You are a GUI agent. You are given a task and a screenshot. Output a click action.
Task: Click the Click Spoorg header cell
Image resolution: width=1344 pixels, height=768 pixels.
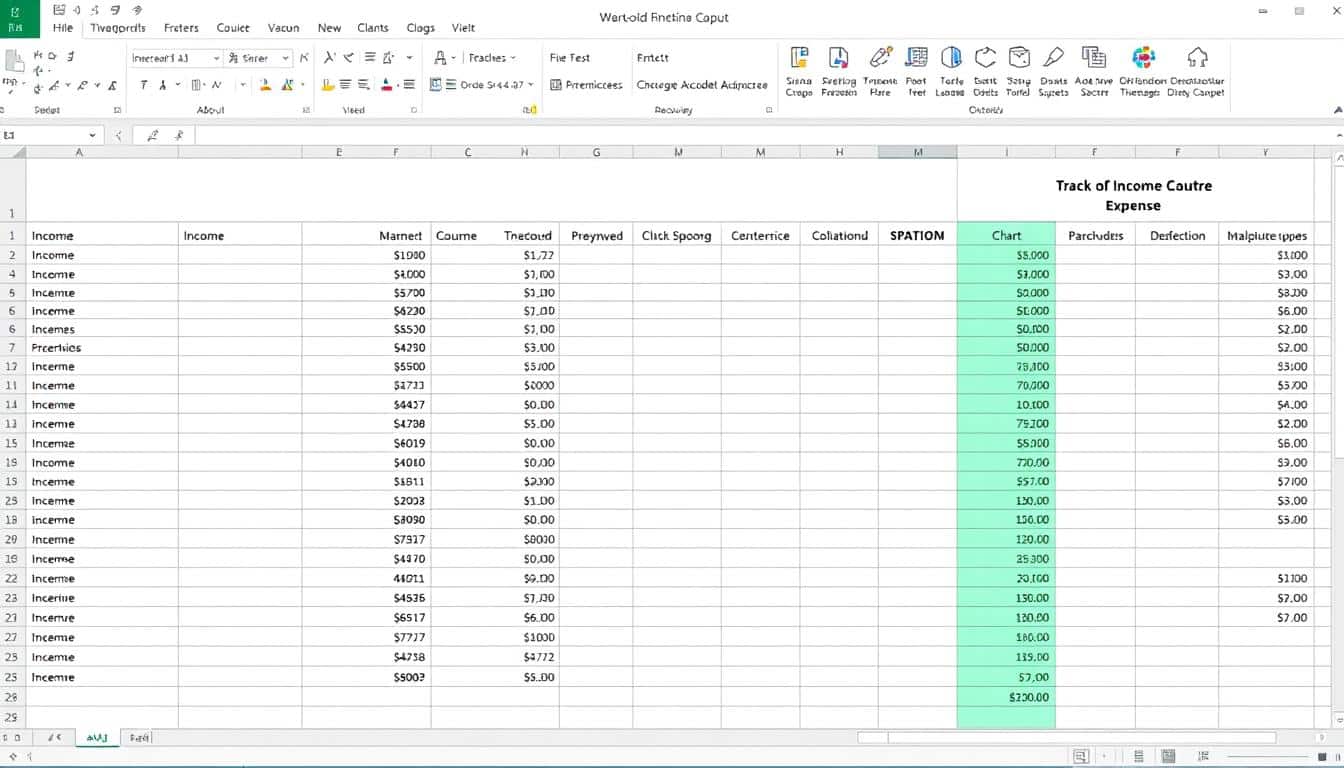tap(676, 236)
